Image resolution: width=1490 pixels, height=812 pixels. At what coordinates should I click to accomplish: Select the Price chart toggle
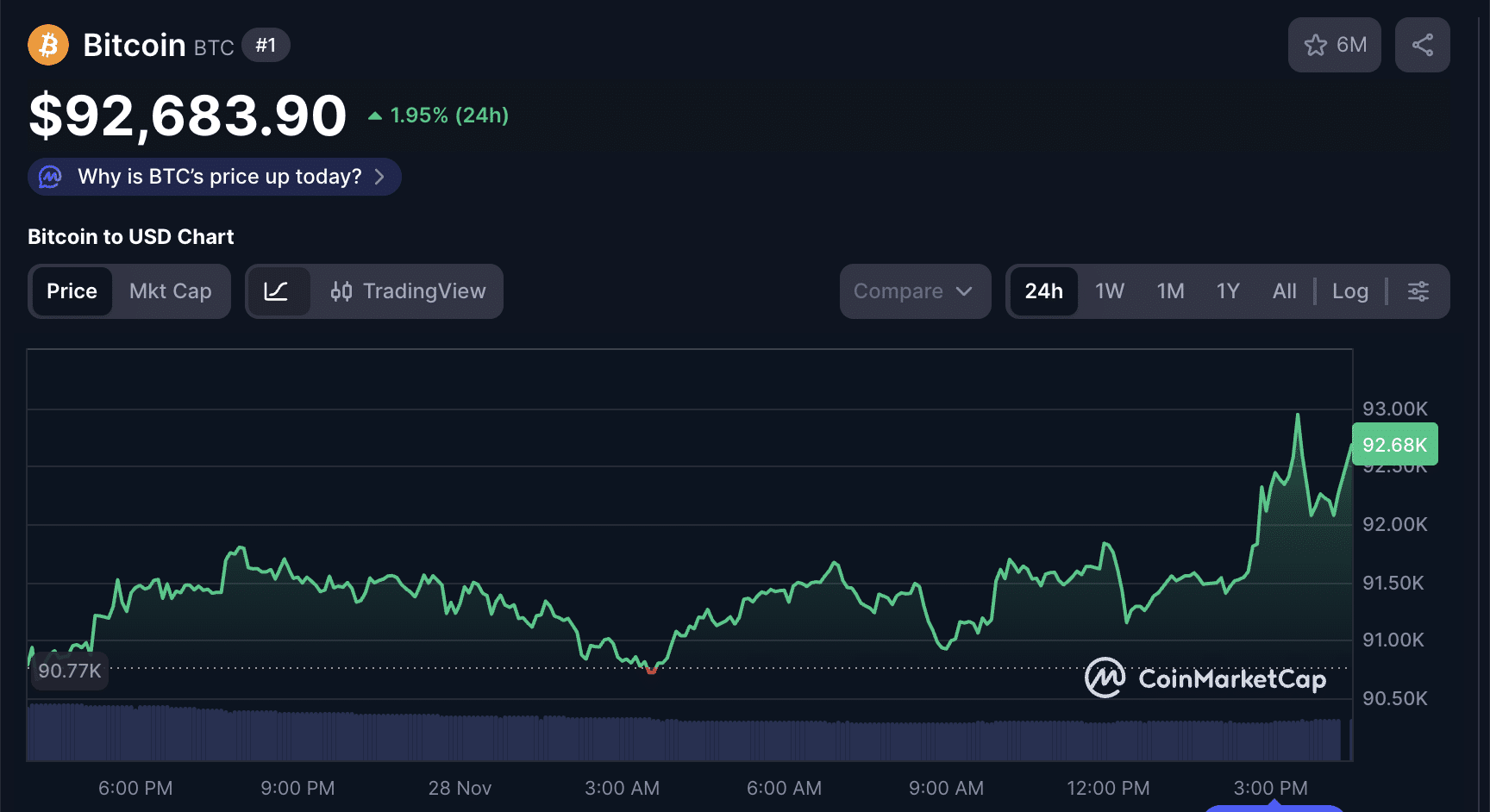coord(72,291)
